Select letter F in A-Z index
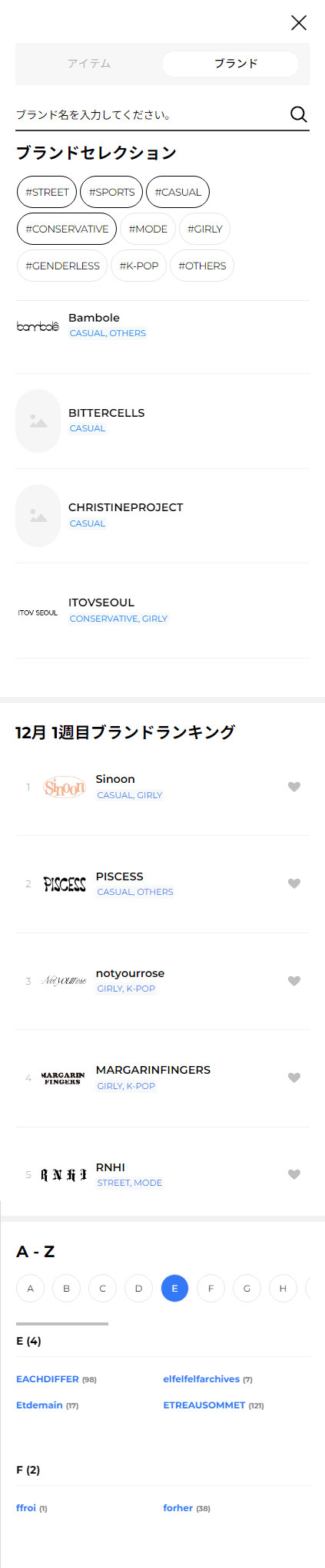The height and width of the screenshot is (1568, 325). click(211, 1288)
